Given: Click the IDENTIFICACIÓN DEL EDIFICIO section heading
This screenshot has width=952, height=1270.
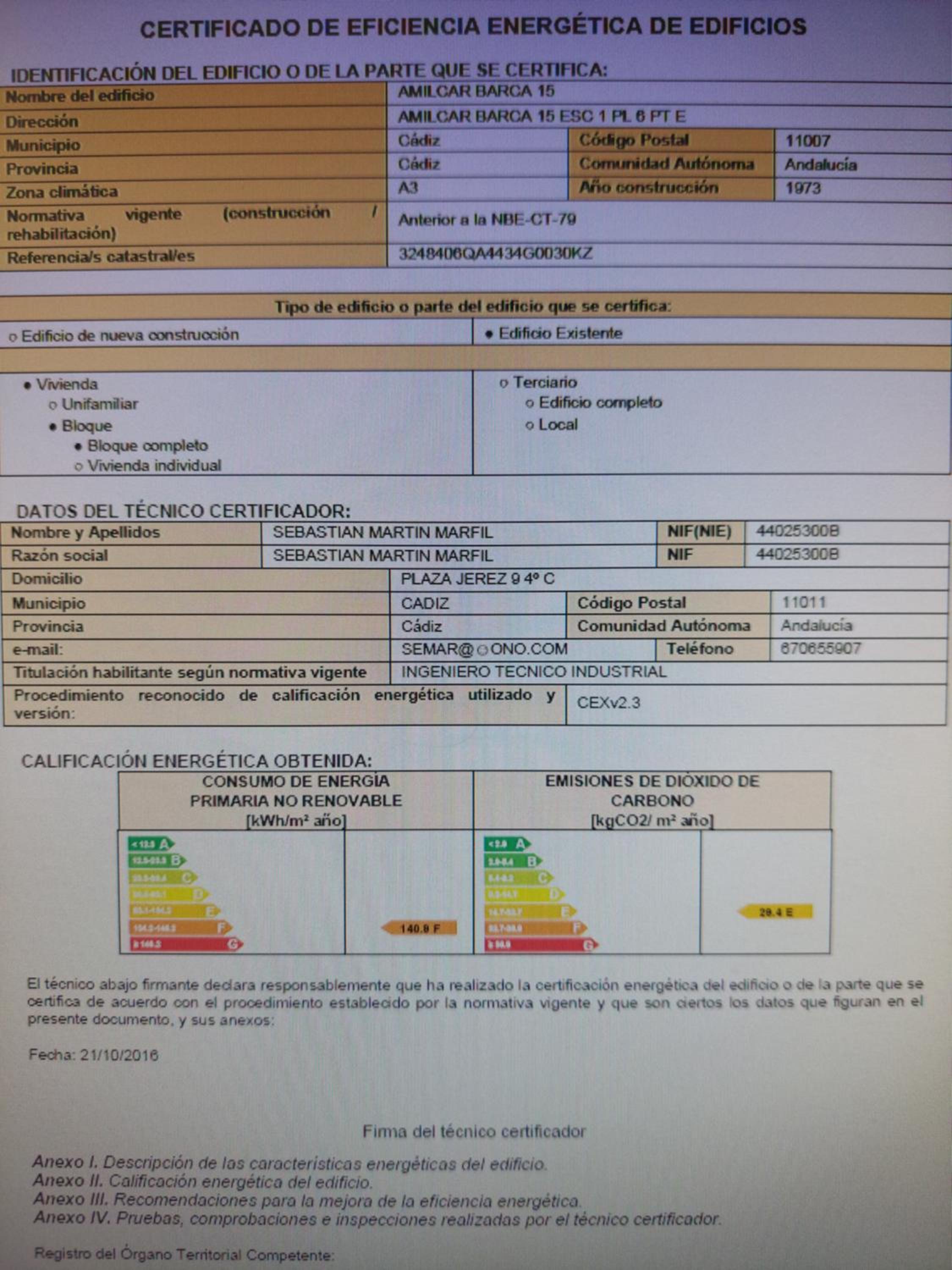Looking at the screenshot, I should coord(309,72).
